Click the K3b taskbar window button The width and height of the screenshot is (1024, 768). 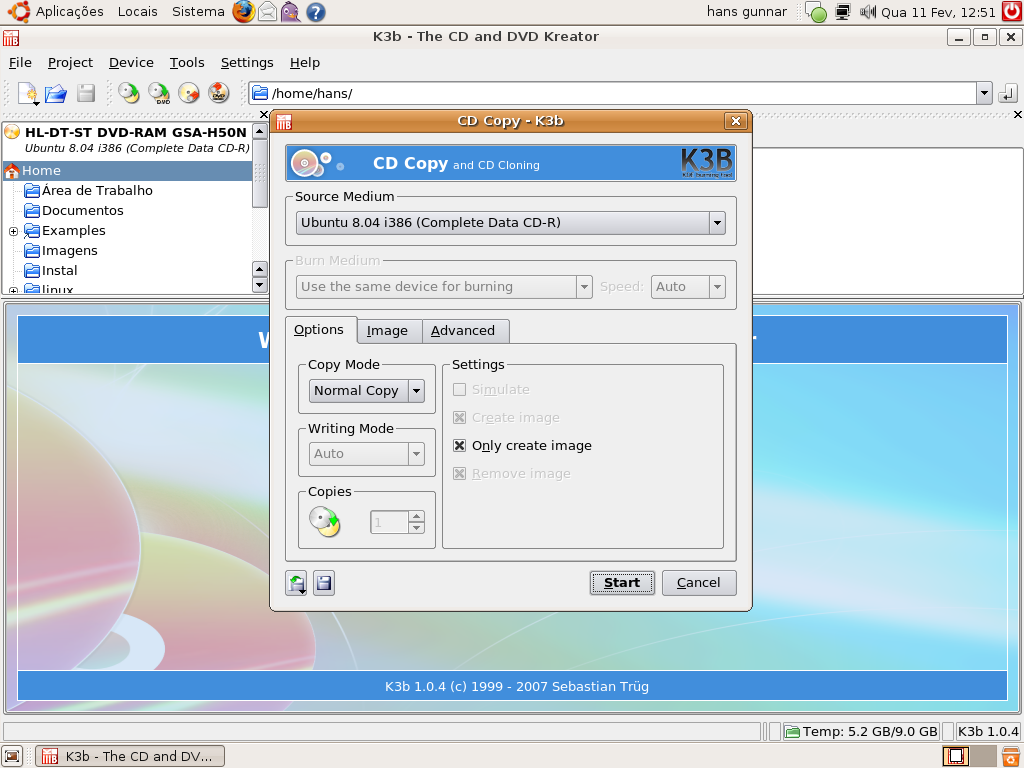130,756
